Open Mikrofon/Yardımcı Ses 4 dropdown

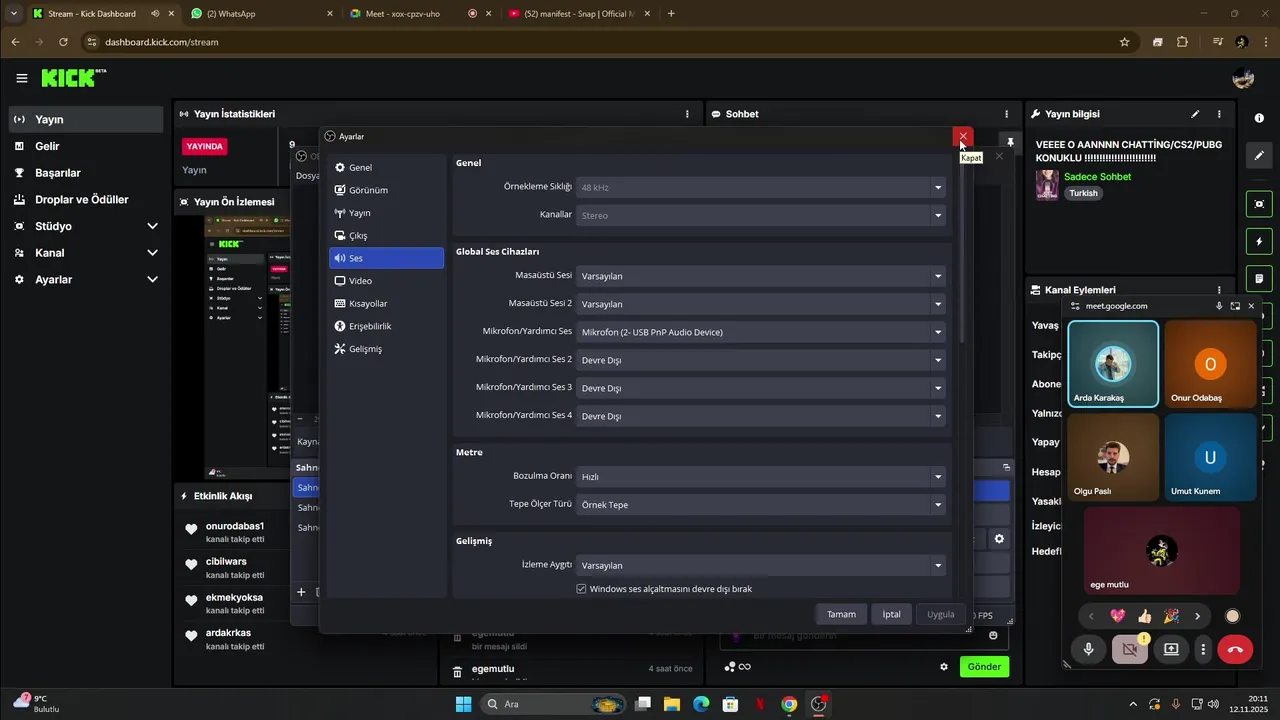point(760,416)
